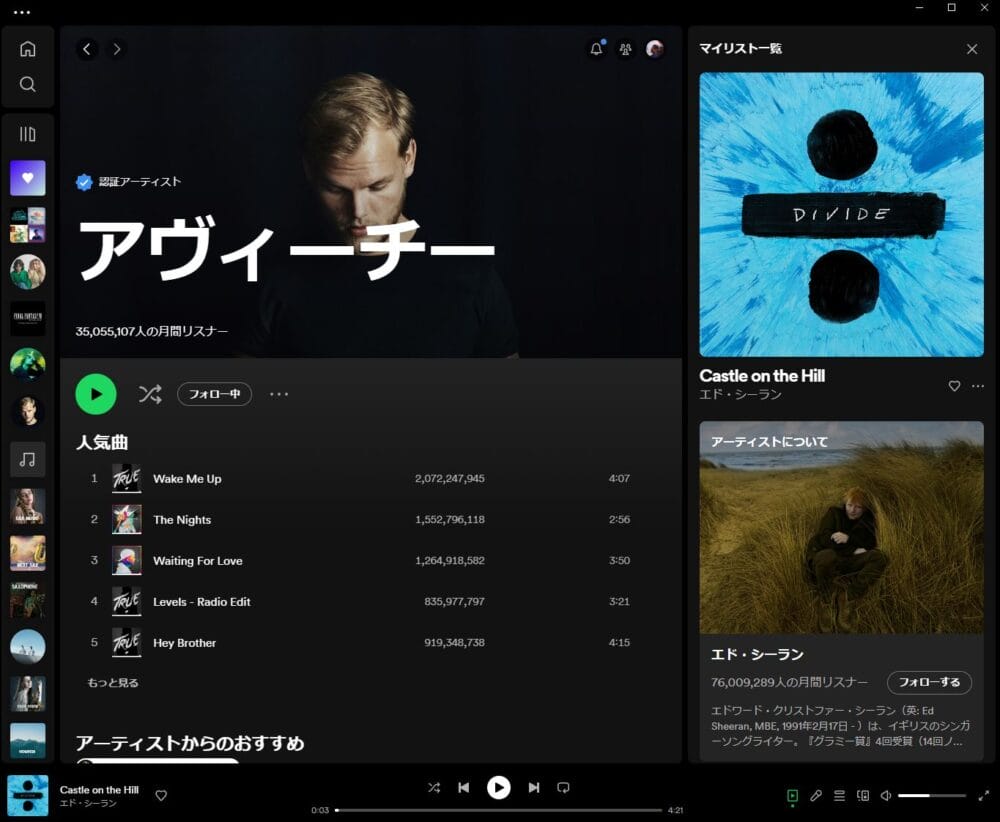Toggle the フォロー中 follow button for Avicii
Viewport: 1000px width, 822px height.
214,394
